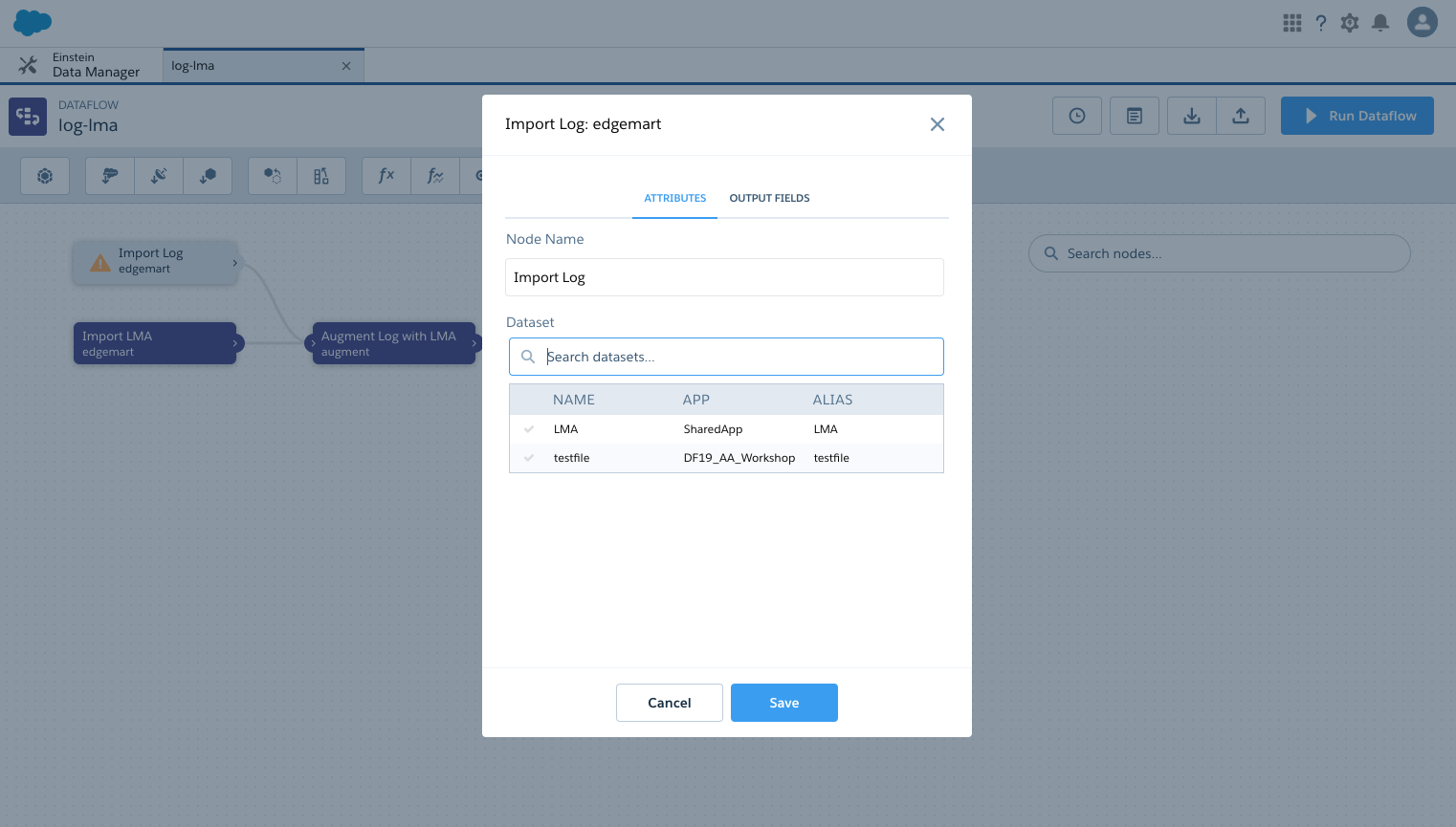Edit the Node Name field
Image resolution: width=1456 pixels, height=827 pixels.
click(x=724, y=277)
